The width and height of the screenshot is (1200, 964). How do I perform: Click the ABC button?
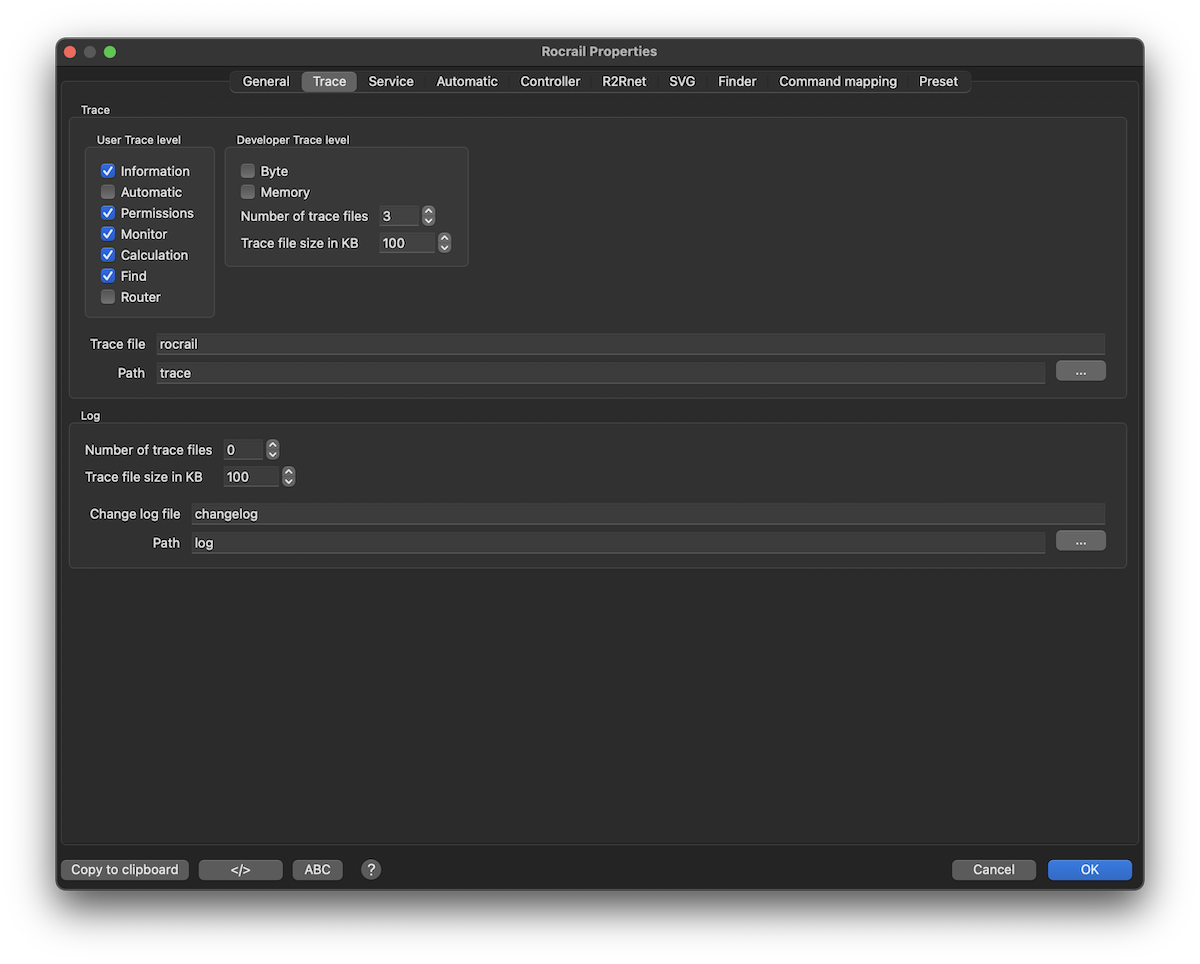click(317, 870)
